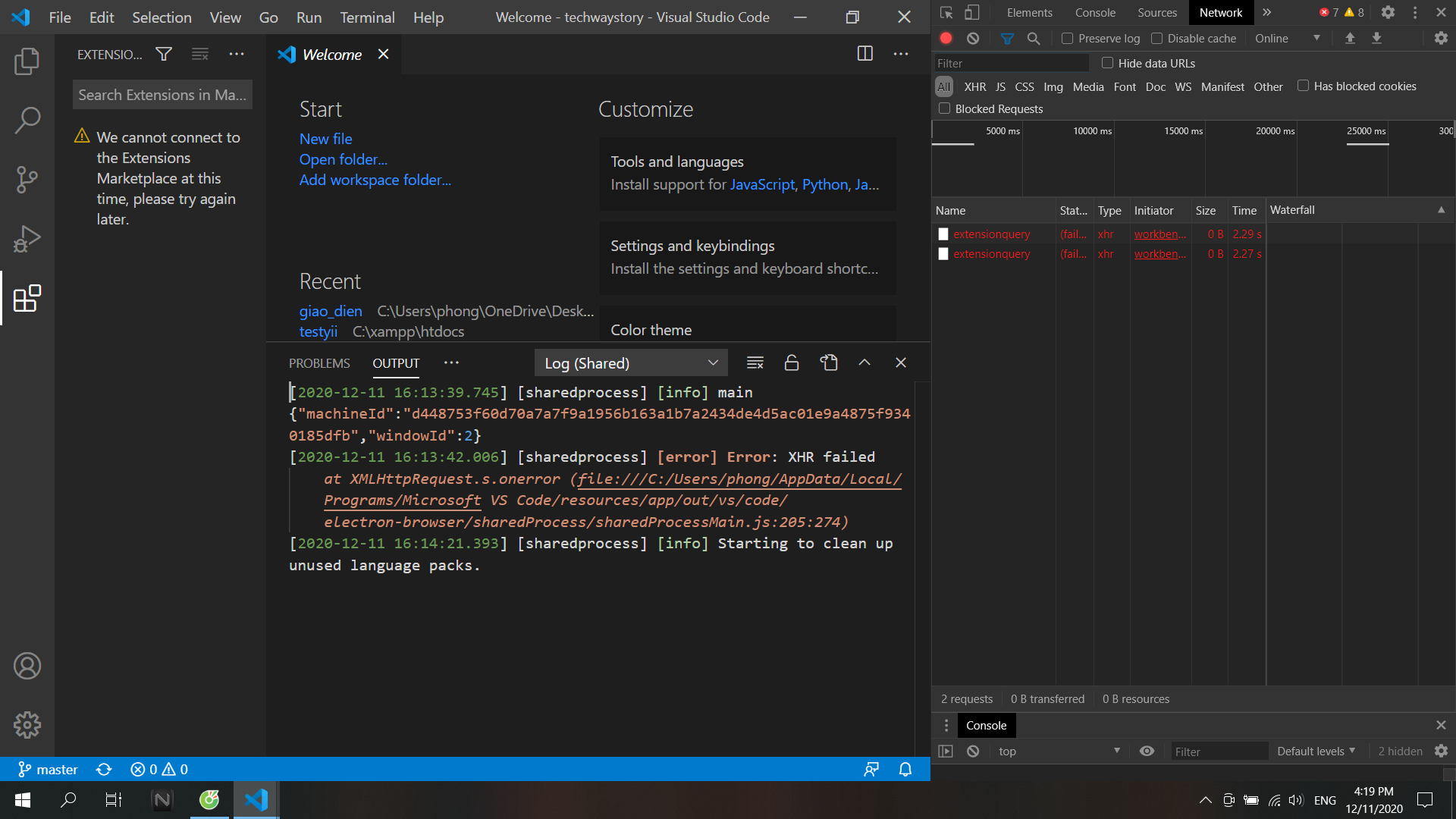
Task: Enable the Preserve log checkbox
Action: coord(1066,38)
